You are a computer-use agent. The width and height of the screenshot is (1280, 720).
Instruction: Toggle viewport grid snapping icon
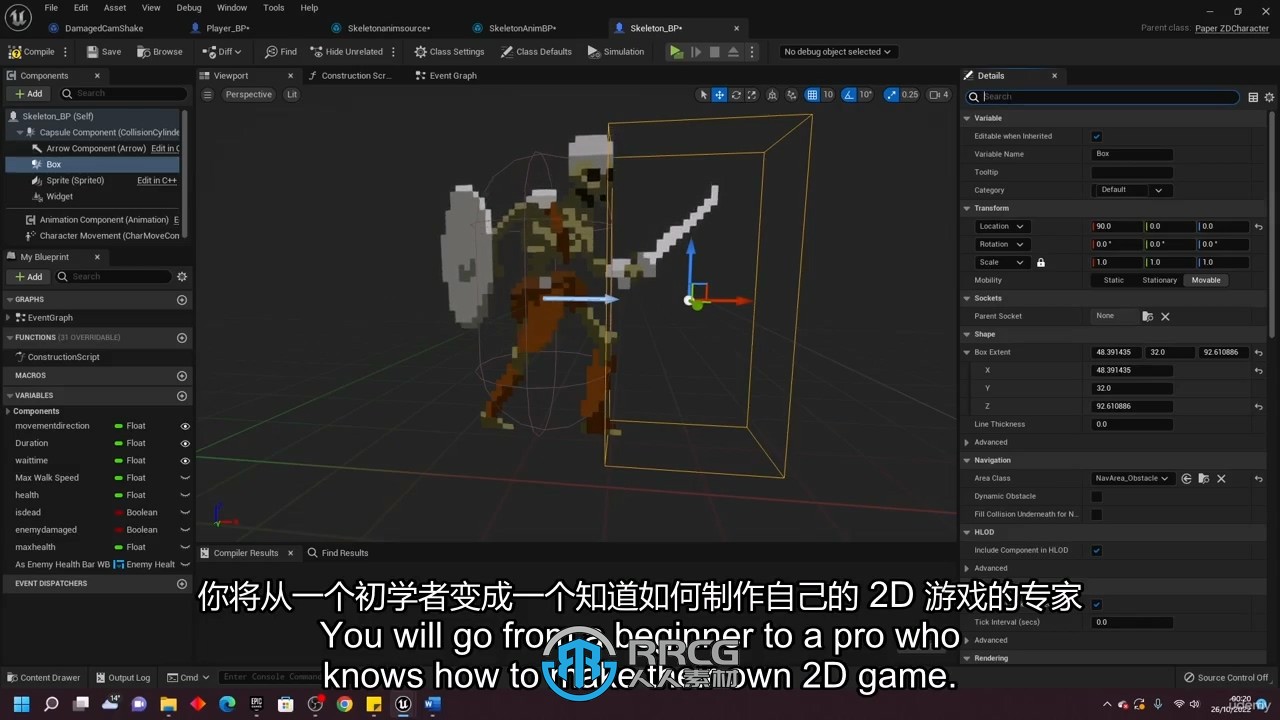point(813,95)
